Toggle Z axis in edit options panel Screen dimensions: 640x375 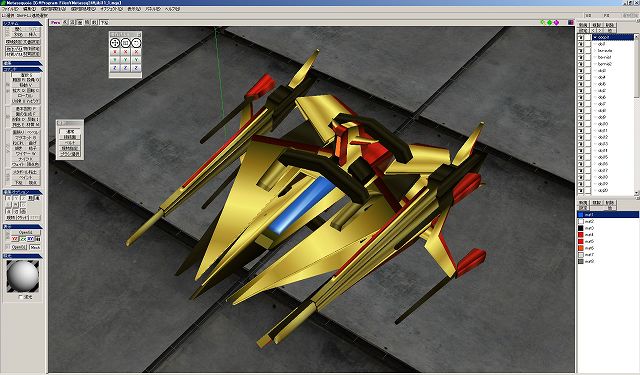(x=24, y=198)
